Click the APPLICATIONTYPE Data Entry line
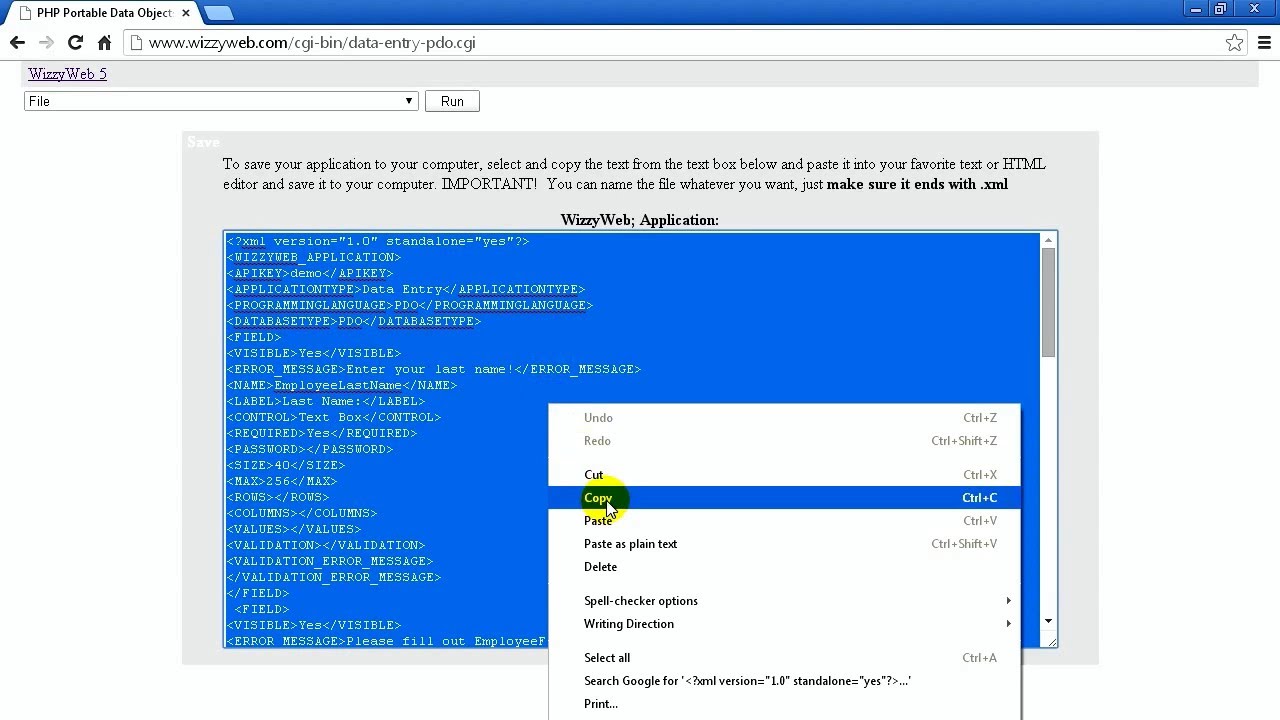Viewport: 1280px width, 720px height. [x=406, y=289]
